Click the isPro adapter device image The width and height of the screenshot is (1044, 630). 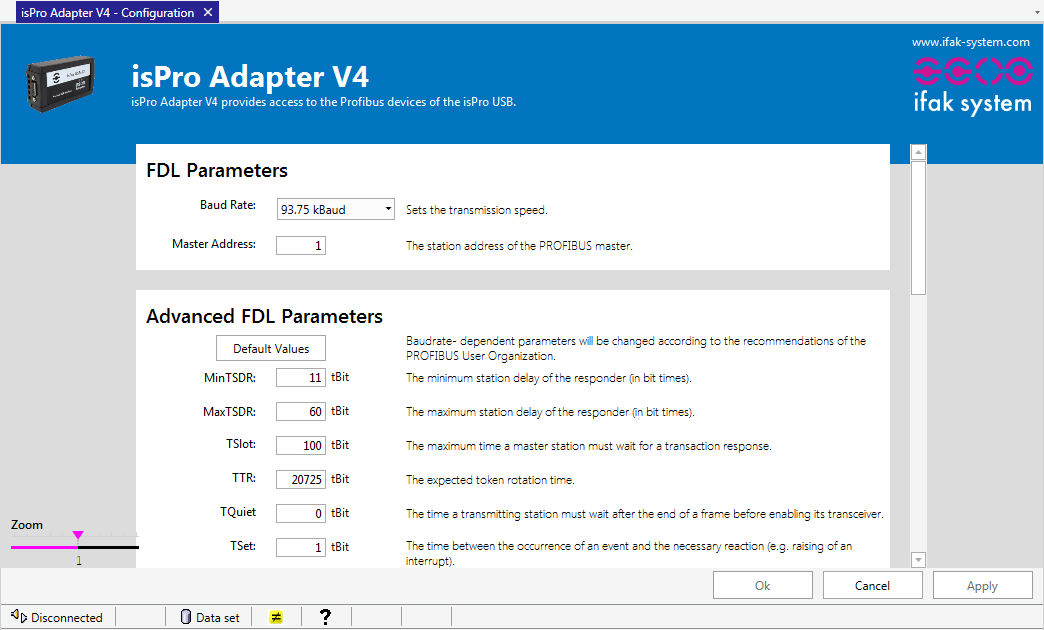[61, 83]
